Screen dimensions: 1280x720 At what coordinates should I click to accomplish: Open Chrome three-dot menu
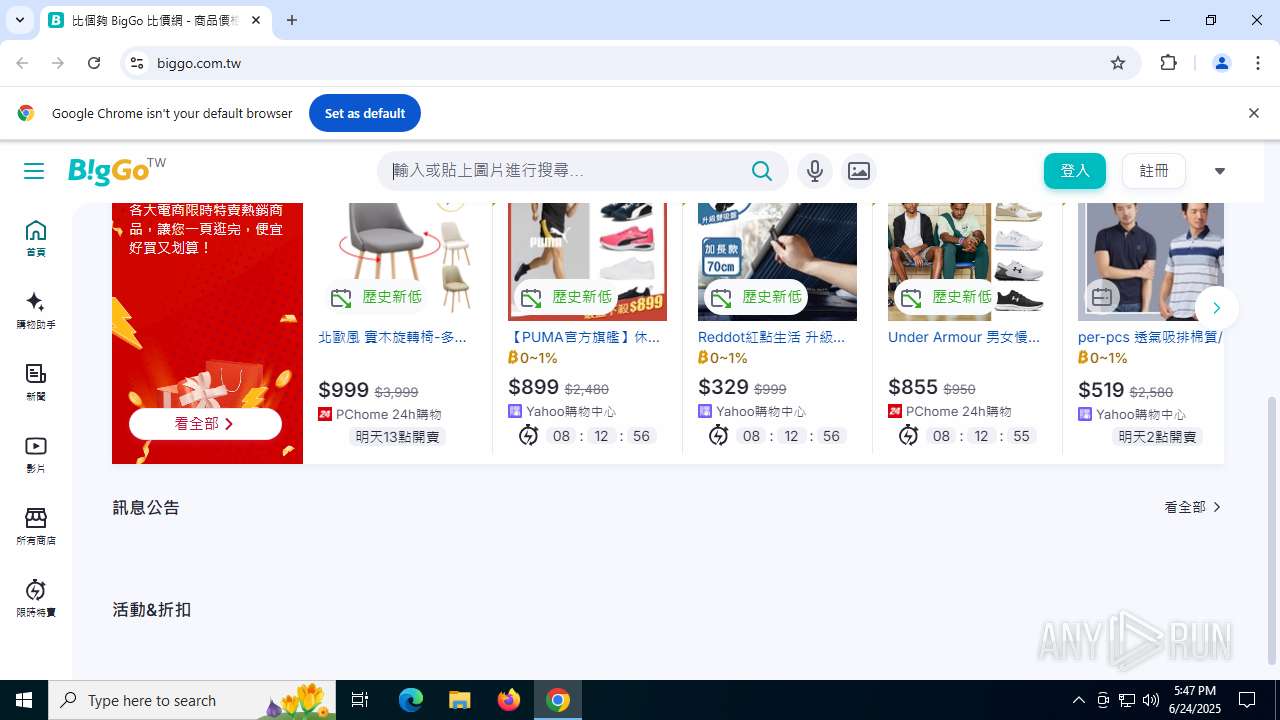click(x=1258, y=63)
